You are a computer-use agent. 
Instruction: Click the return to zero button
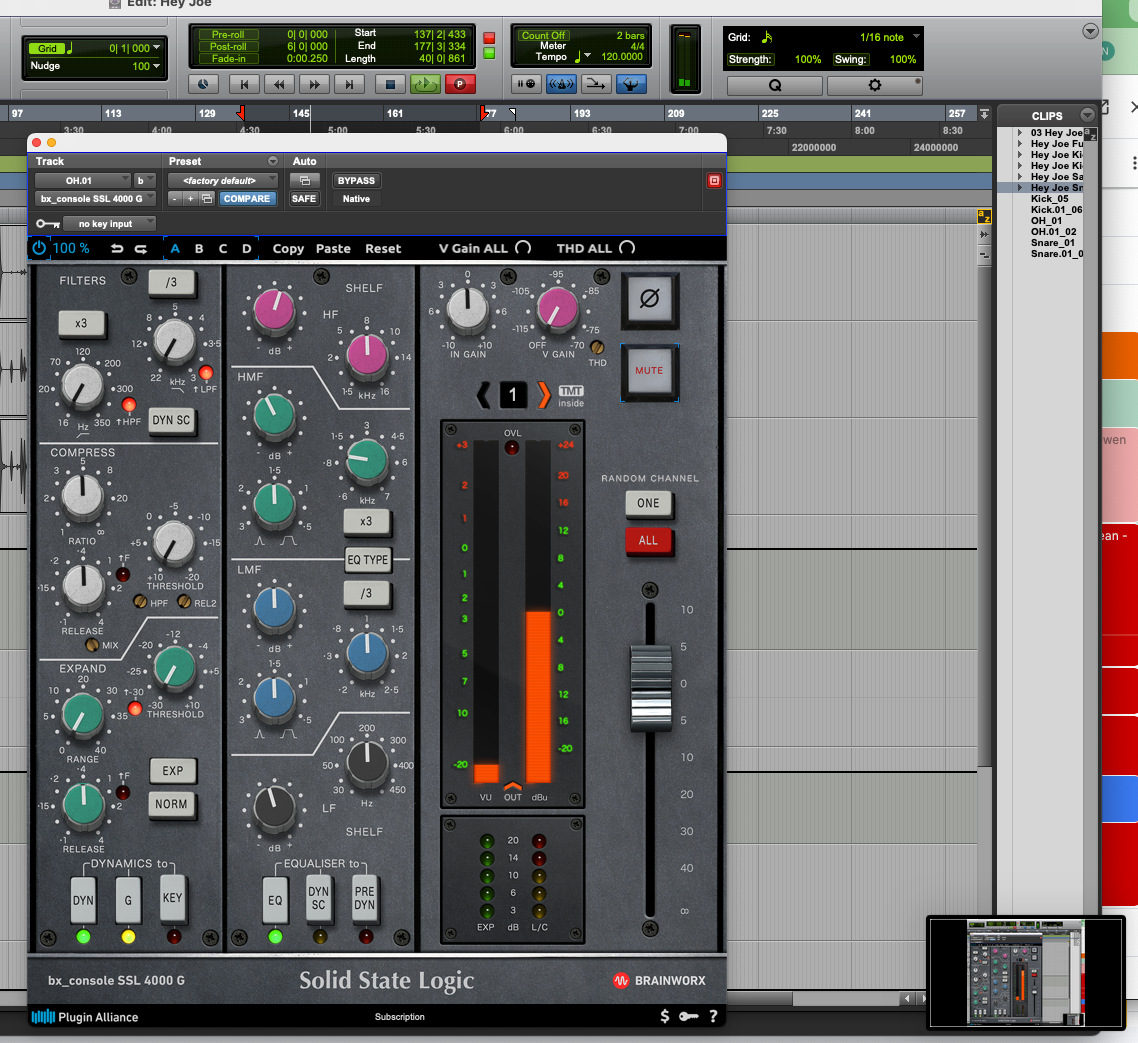click(x=244, y=84)
